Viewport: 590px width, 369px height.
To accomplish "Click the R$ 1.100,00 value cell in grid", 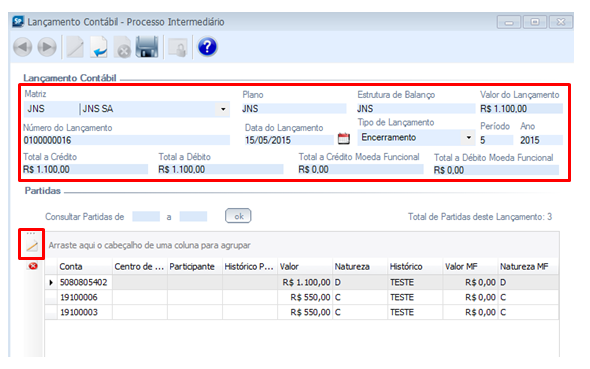I will click(x=305, y=282).
